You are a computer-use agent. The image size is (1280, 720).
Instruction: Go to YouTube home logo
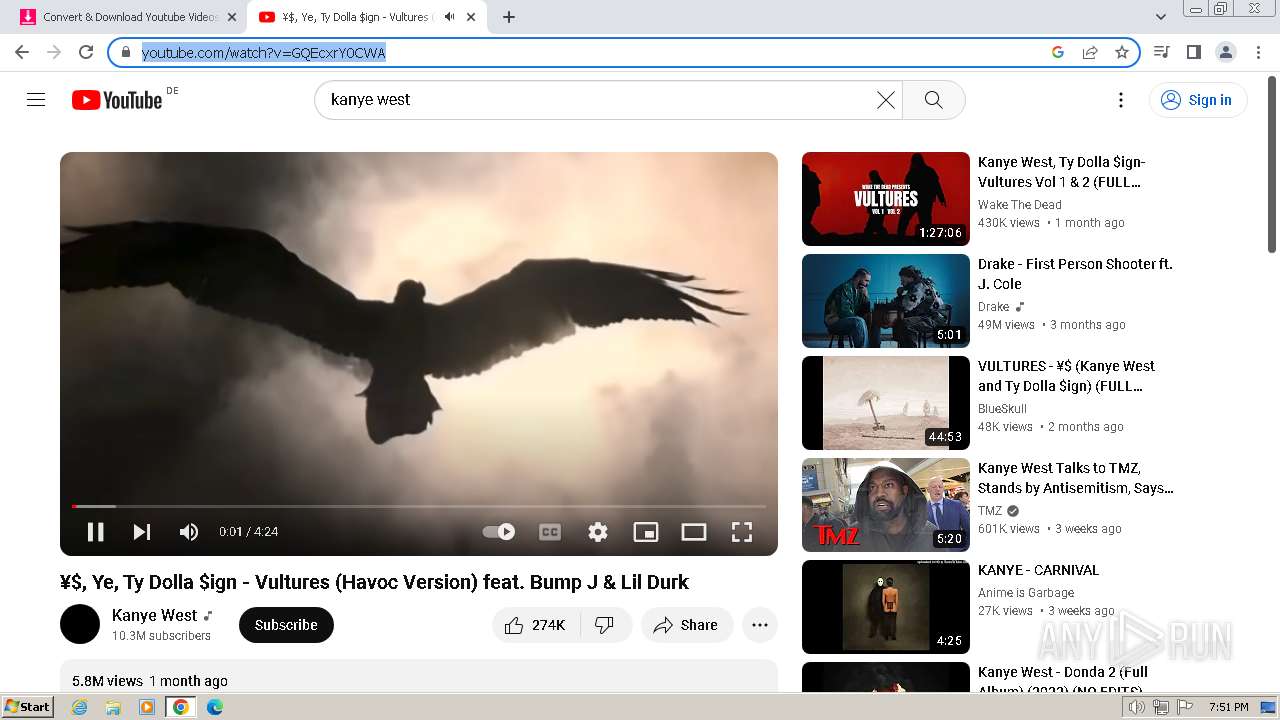point(117,100)
